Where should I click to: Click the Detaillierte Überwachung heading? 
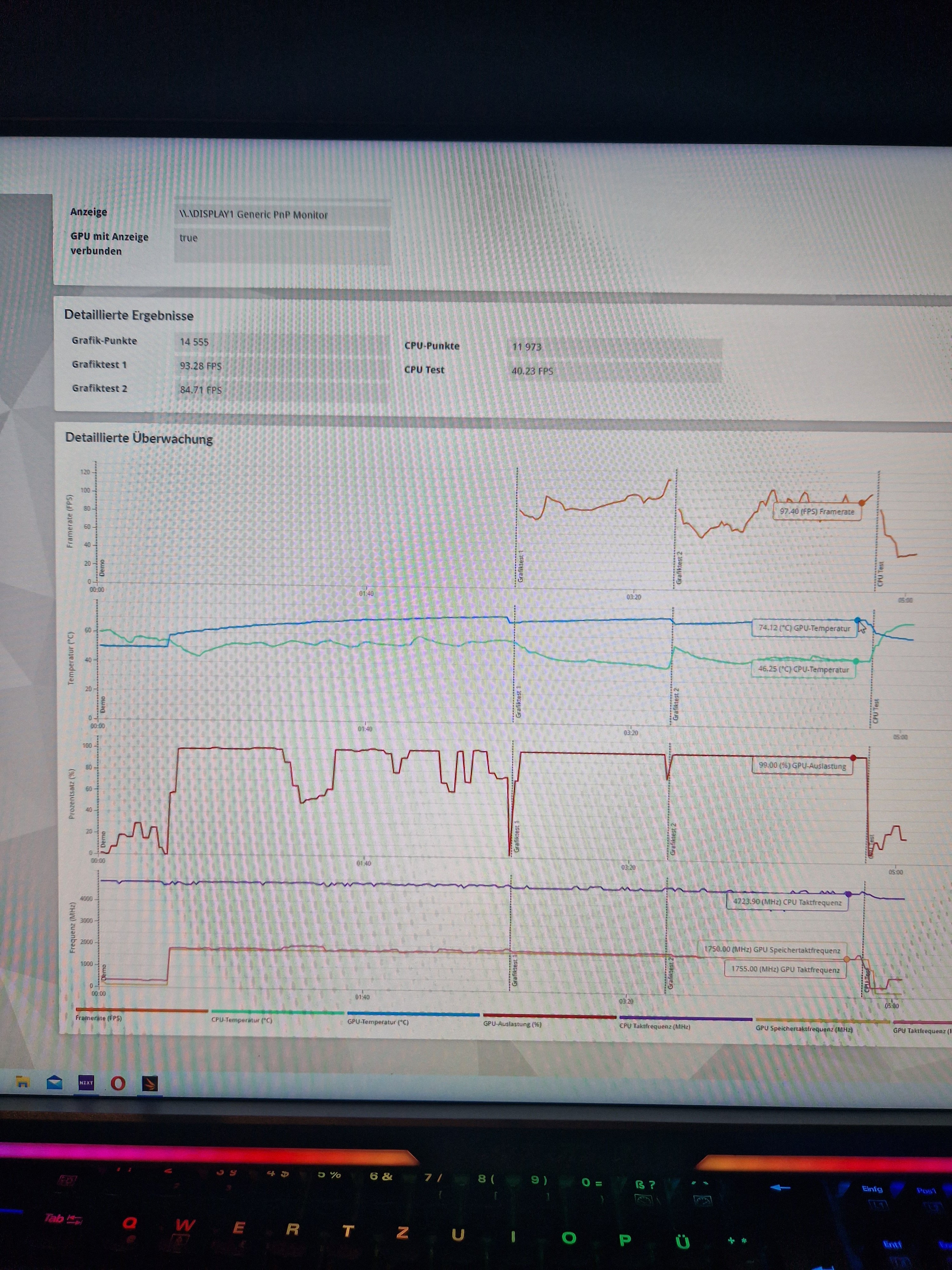coord(139,438)
